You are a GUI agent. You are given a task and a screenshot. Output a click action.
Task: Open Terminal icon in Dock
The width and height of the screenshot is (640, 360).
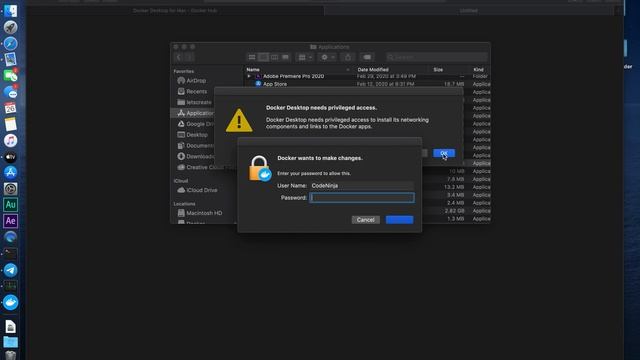tap(10, 253)
